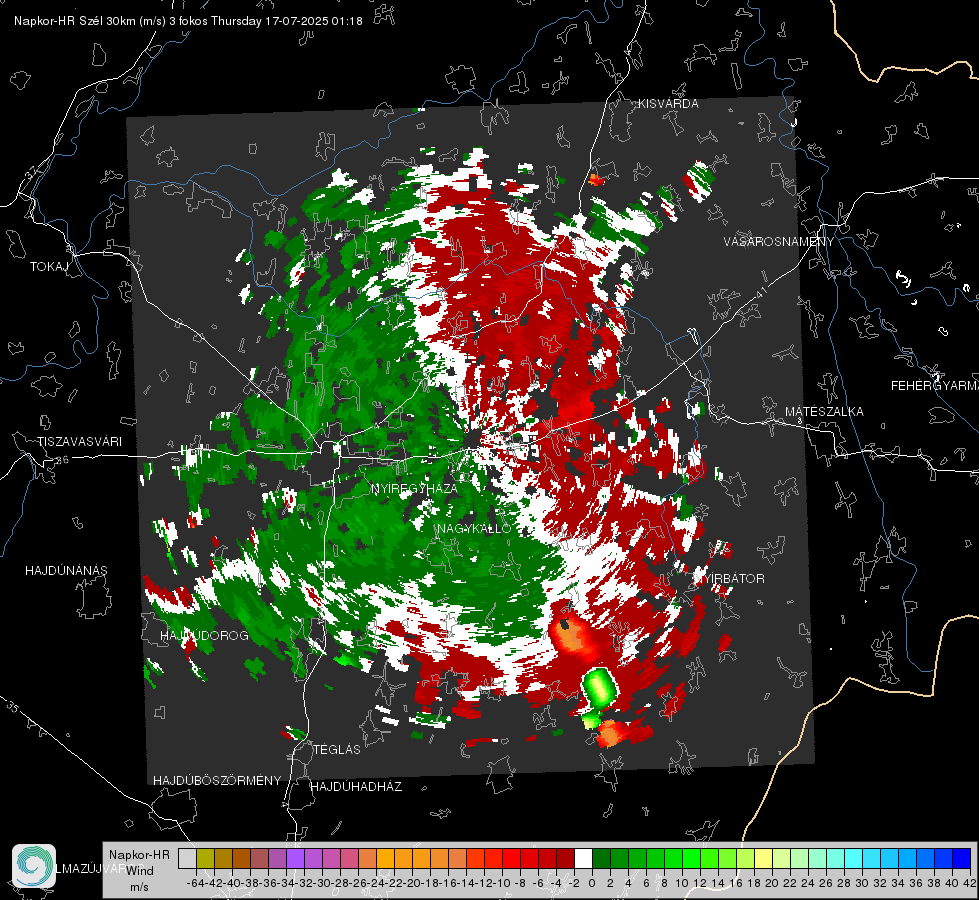Click the MÁTÉSZALKA city label
Screen dimensions: 979x900
tap(824, 412)
